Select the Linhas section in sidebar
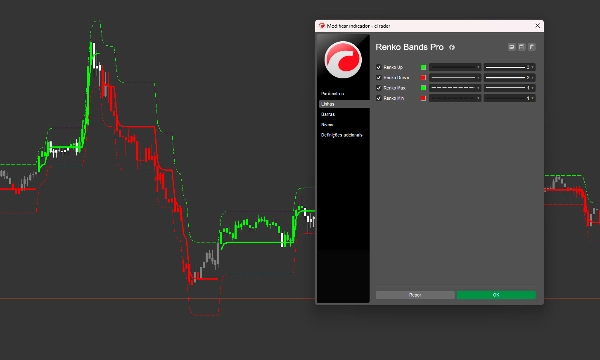 pyautogui.click(x=344, y=104)
